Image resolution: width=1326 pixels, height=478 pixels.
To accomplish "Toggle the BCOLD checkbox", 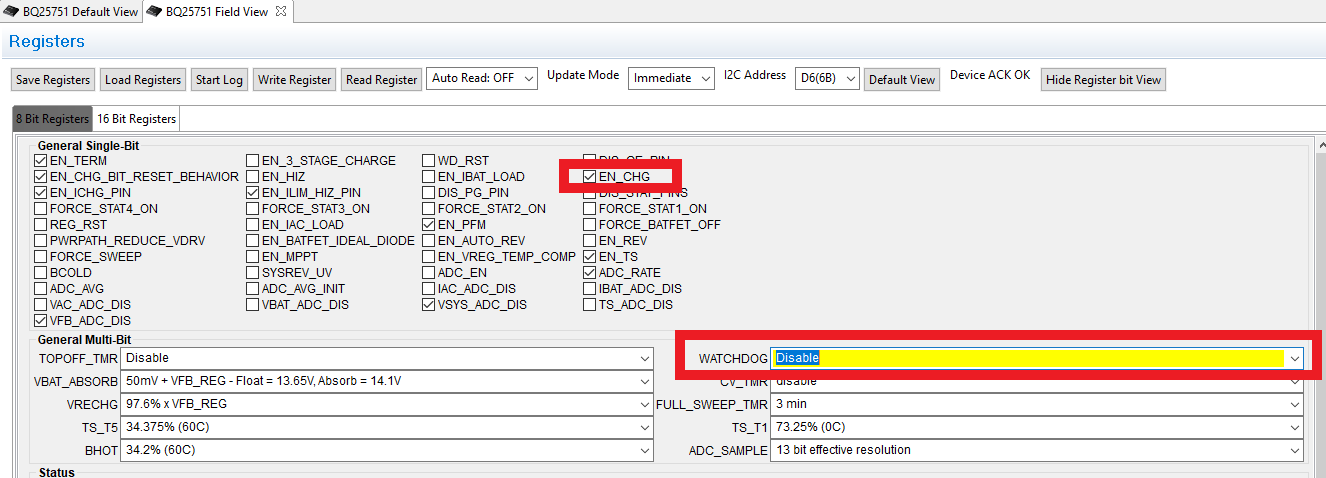I will pyautogui.click(x=41, y=273).
